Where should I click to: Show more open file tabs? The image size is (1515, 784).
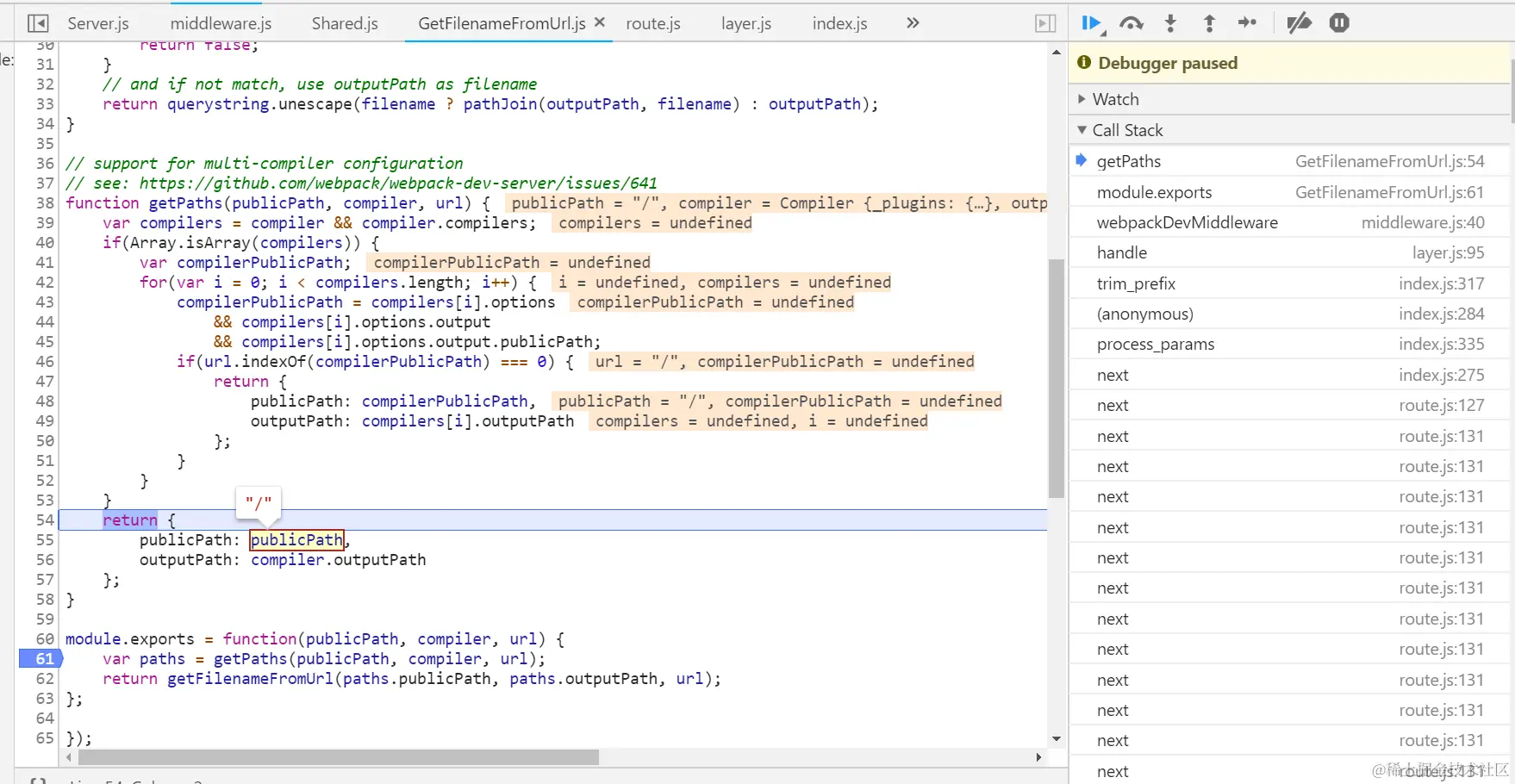tap(913, 23)
